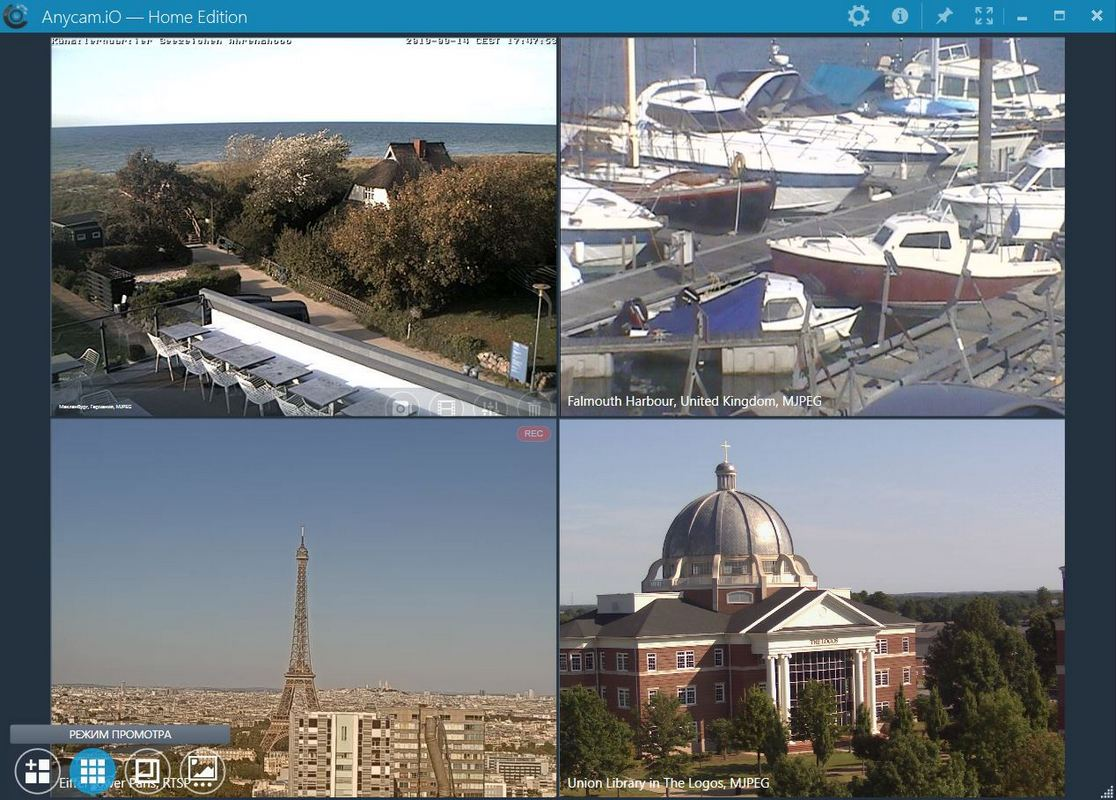Maximize the Anycam.iO window

click(x=1059, y=16)
